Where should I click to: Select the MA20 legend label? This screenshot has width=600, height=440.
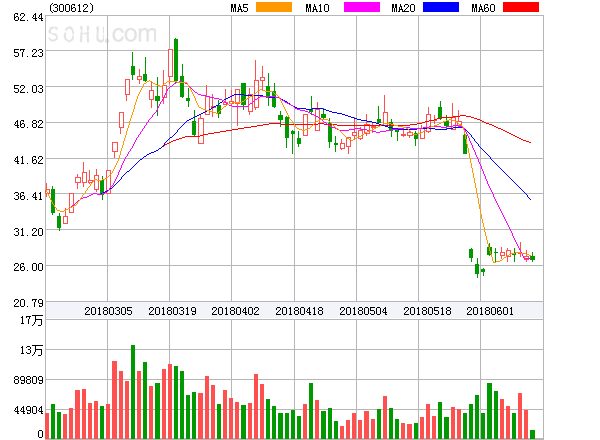pos(403,8)
